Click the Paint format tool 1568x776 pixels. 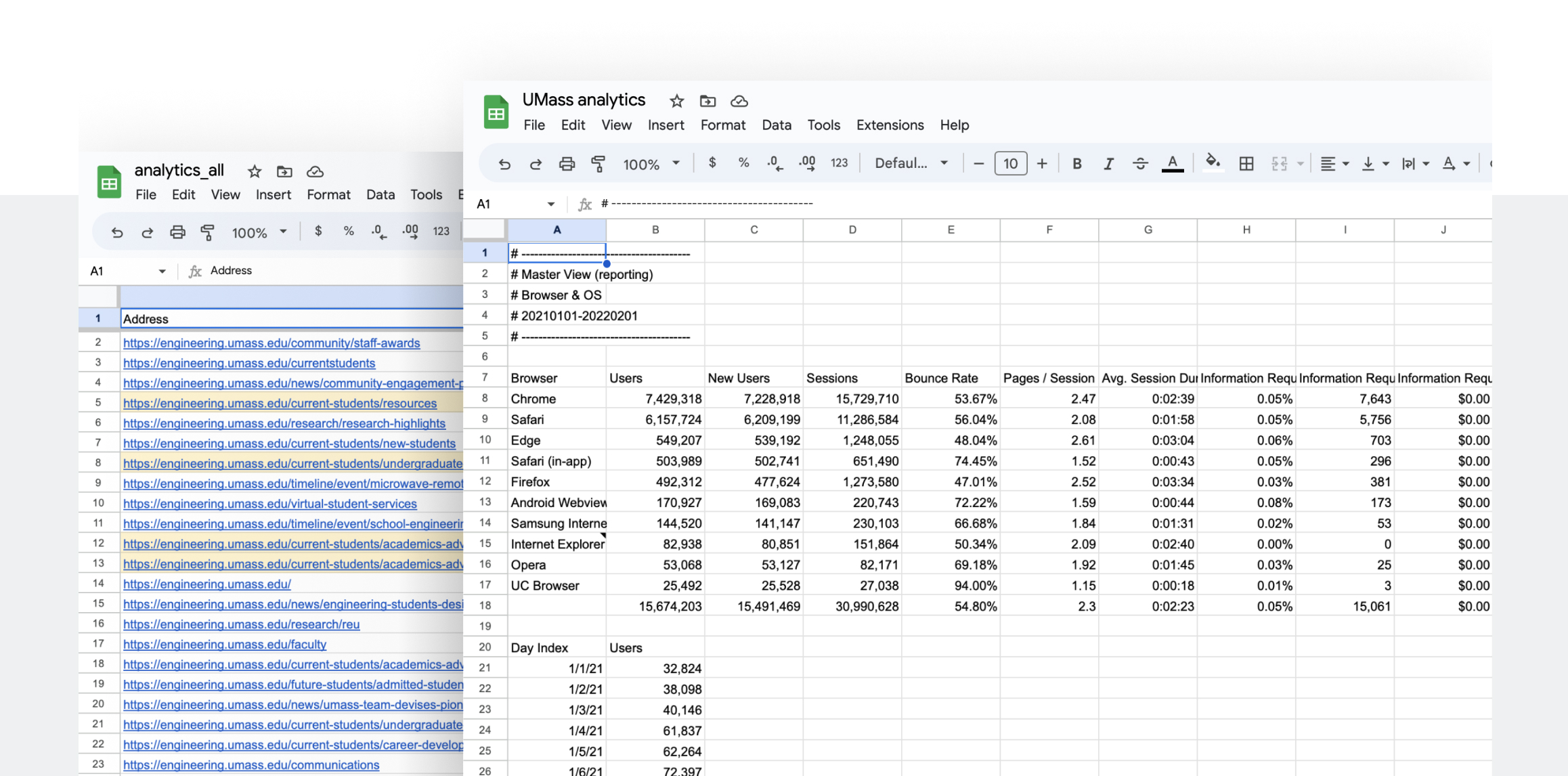598,163
